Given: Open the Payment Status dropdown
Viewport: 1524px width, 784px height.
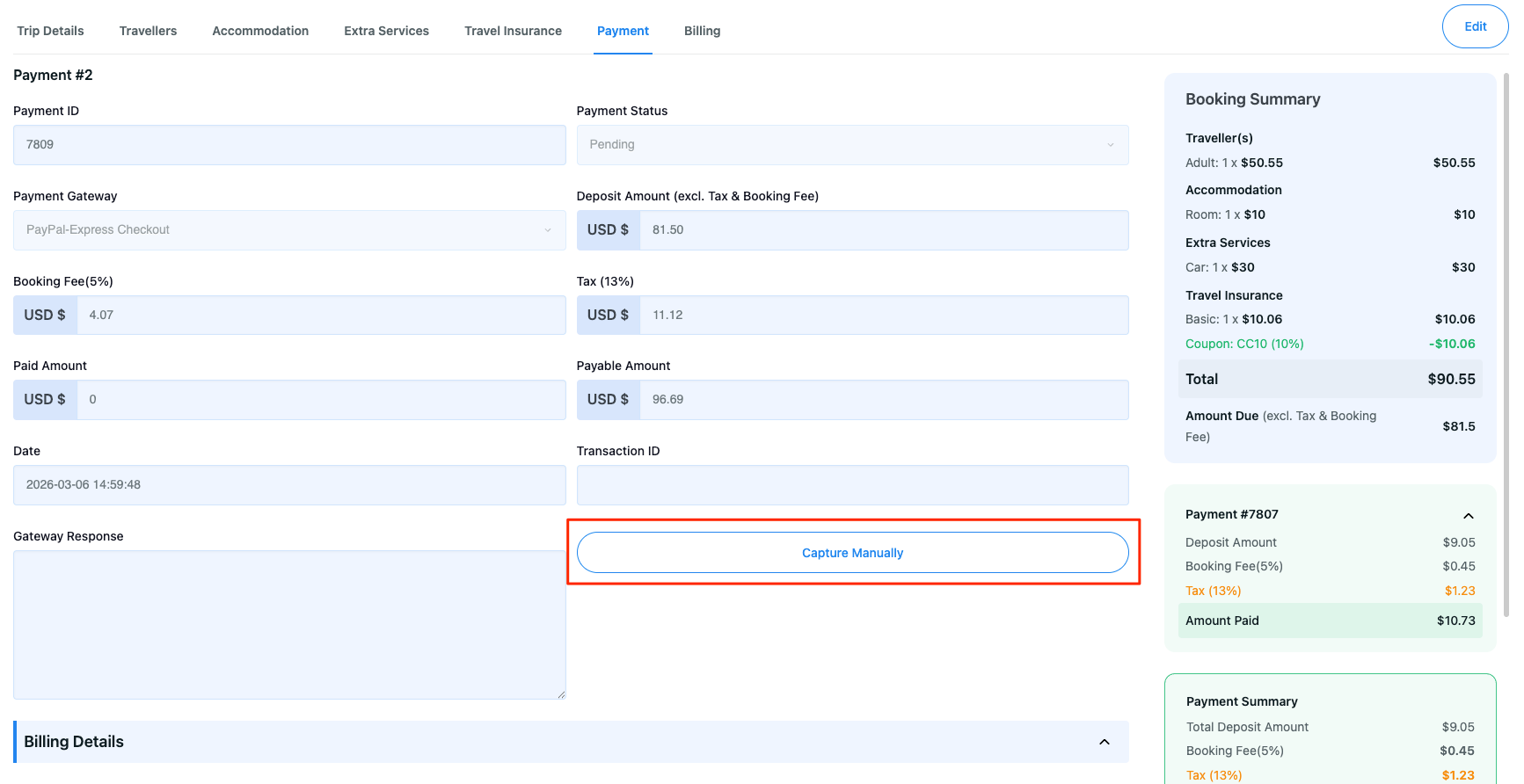Looking at the screenshot, I should point(851,145).
